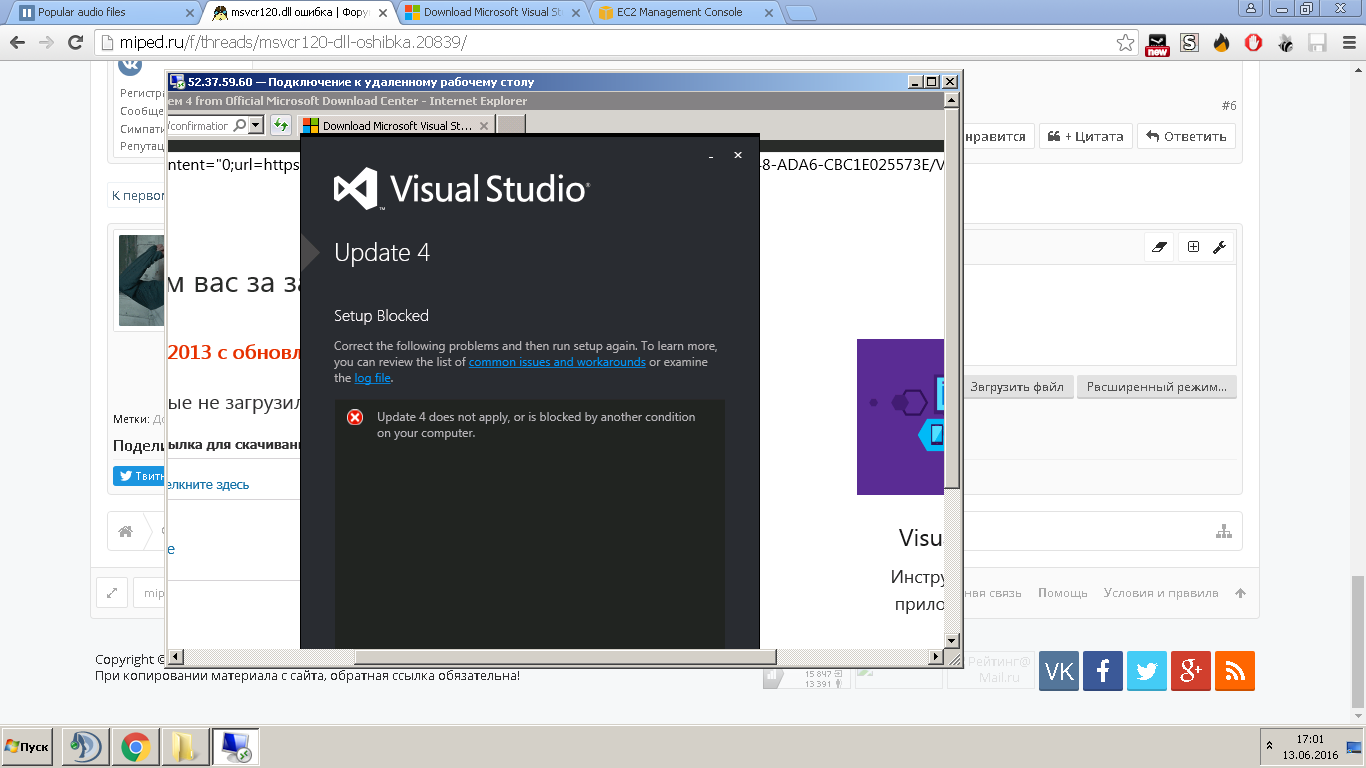
Task: Open the 'EC2 Management Console' tab
Action: (x=685, y=13)
